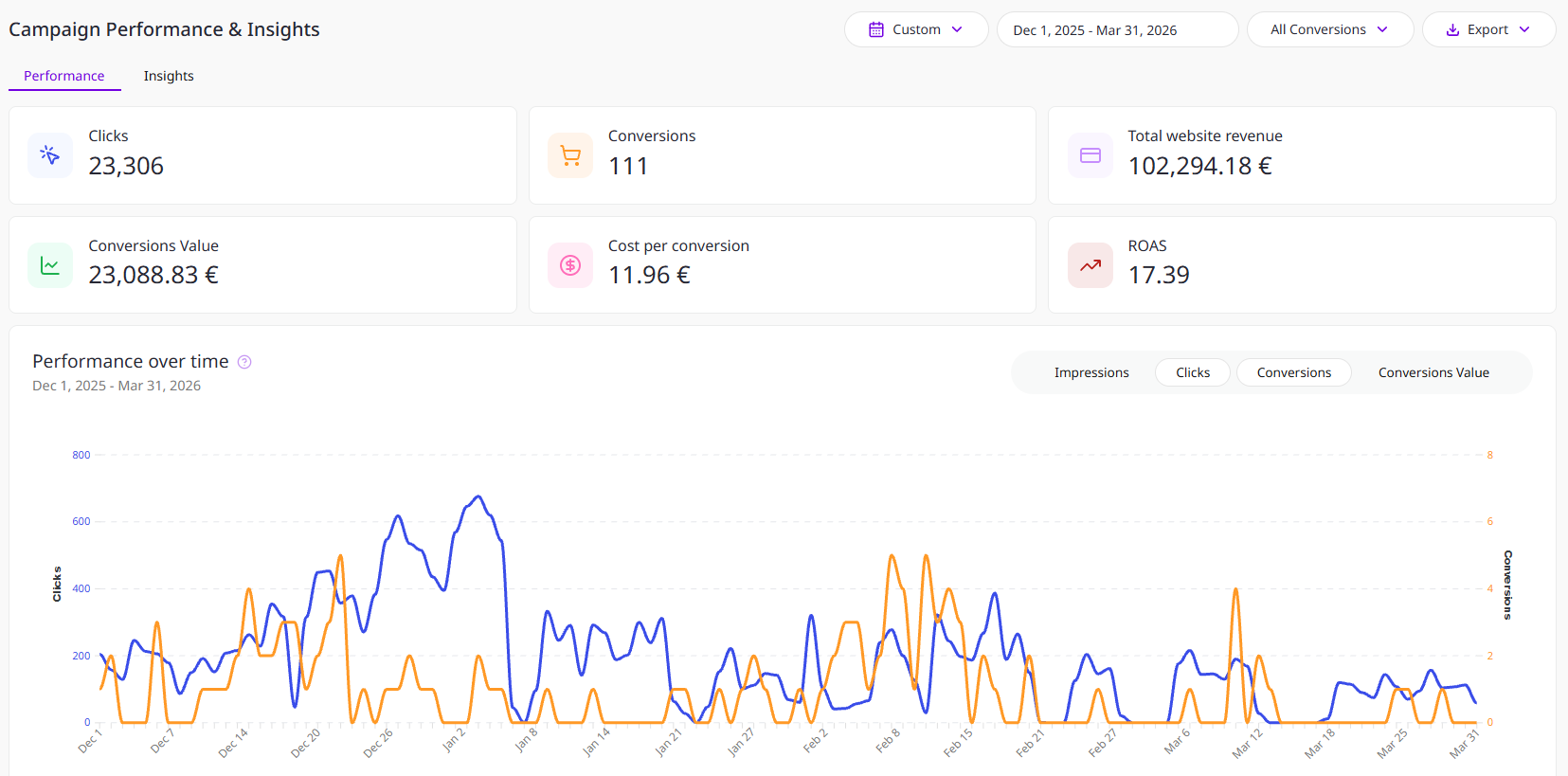Click the blue clicks peak near Jan 2
Screen dimensions: 1568x776
478,496
